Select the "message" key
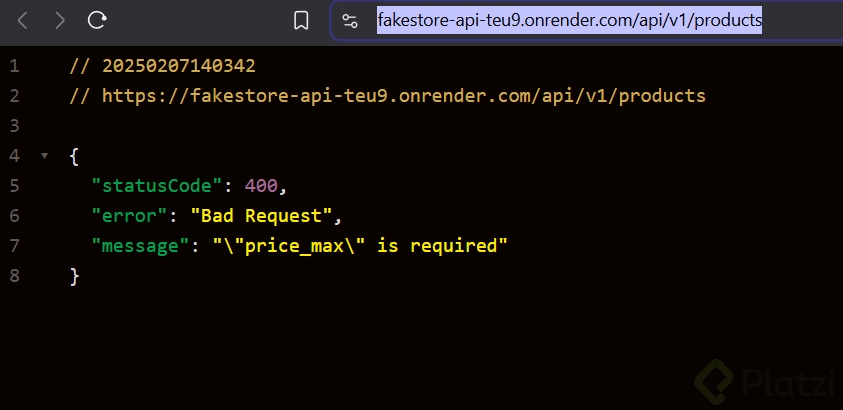Image resolution: width=843 pixels, height=410 pixels. (136, 246)
